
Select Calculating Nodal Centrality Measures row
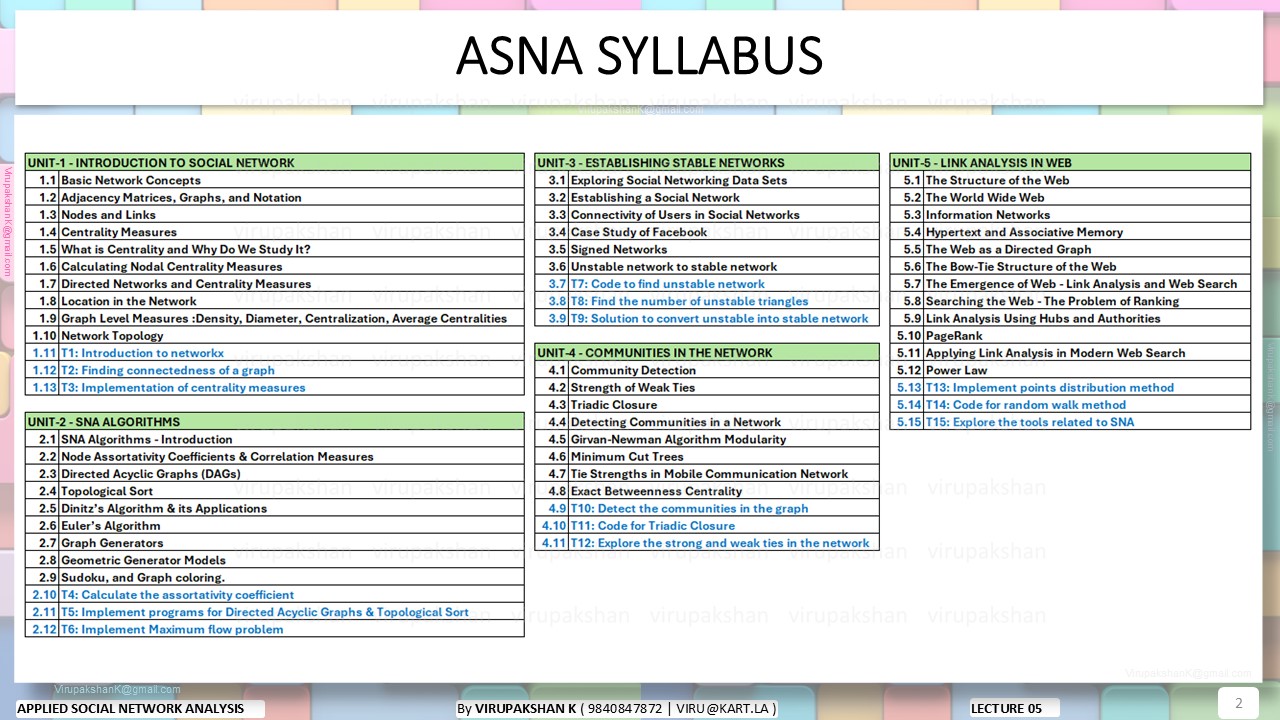[275, 267]
